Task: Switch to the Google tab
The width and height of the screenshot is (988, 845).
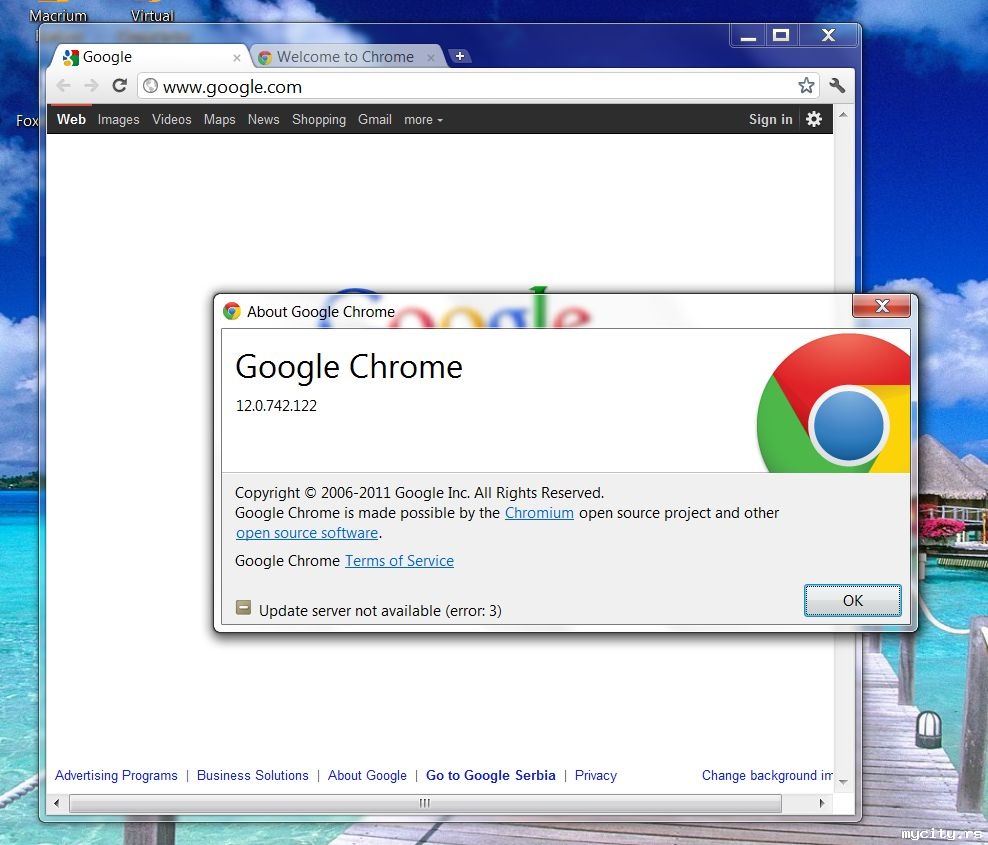Action: tap(151, 57)
